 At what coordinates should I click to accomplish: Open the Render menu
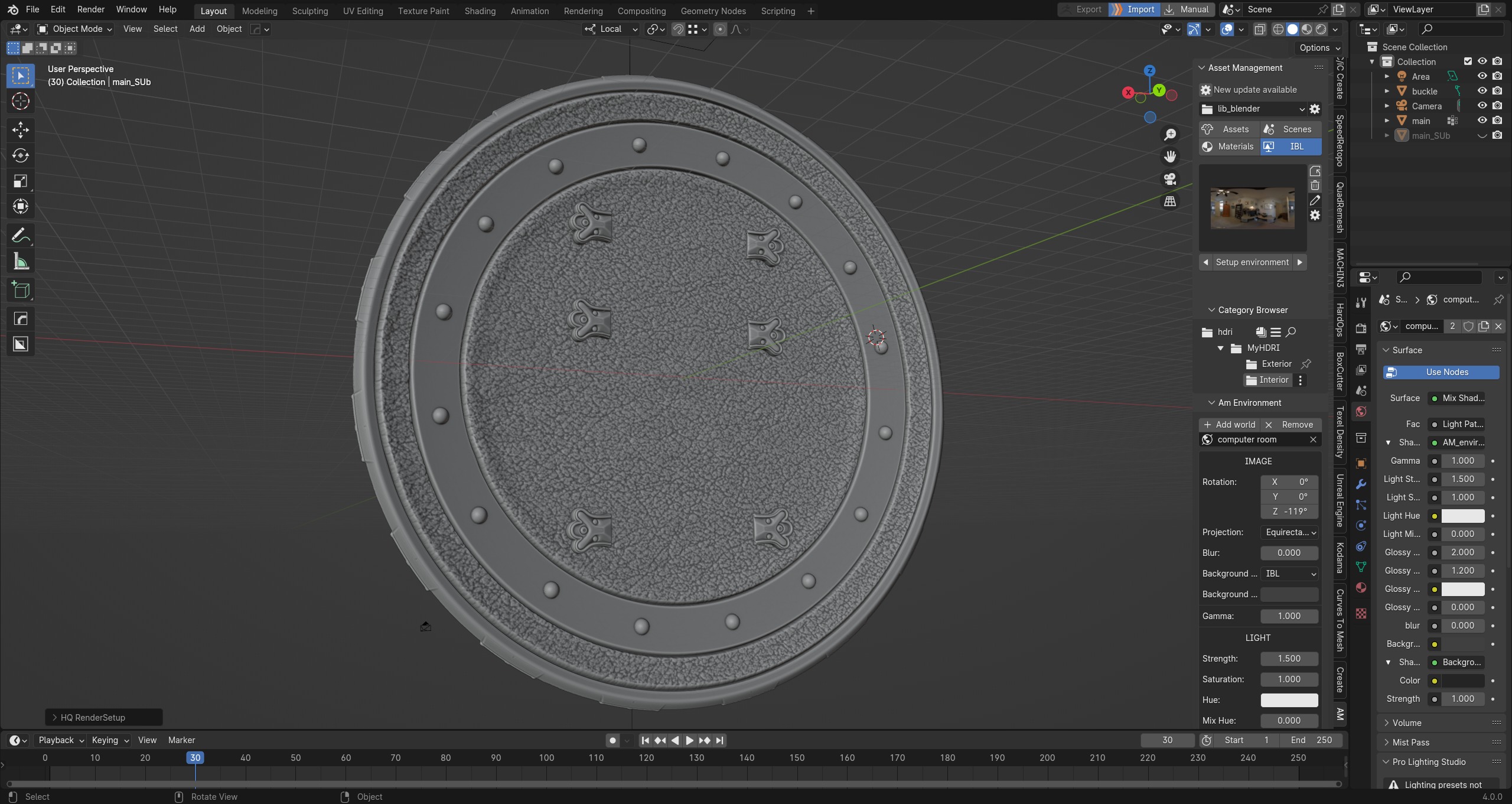coord(90,9)
